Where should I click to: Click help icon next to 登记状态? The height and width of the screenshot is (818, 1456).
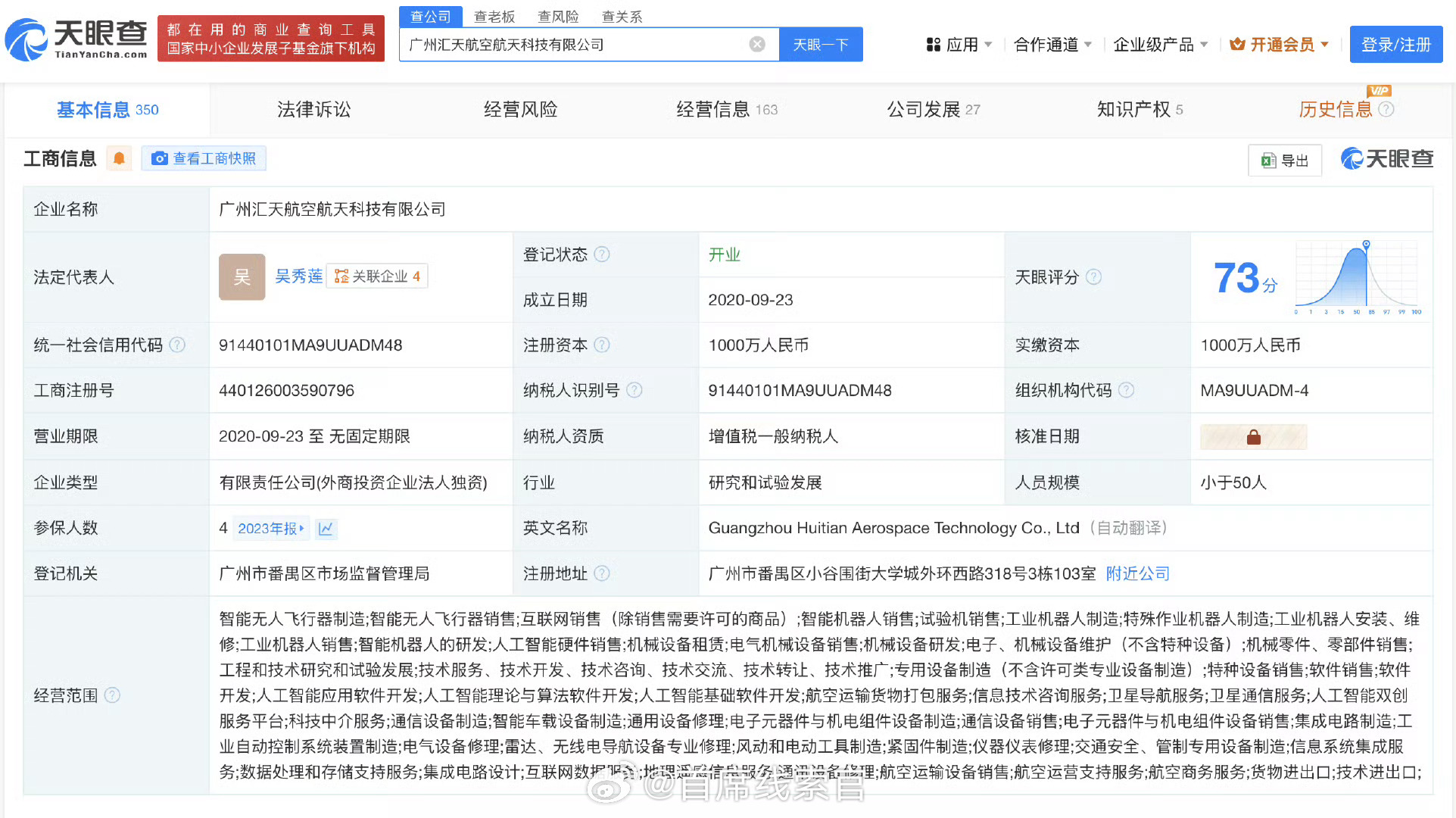[602, 254]
